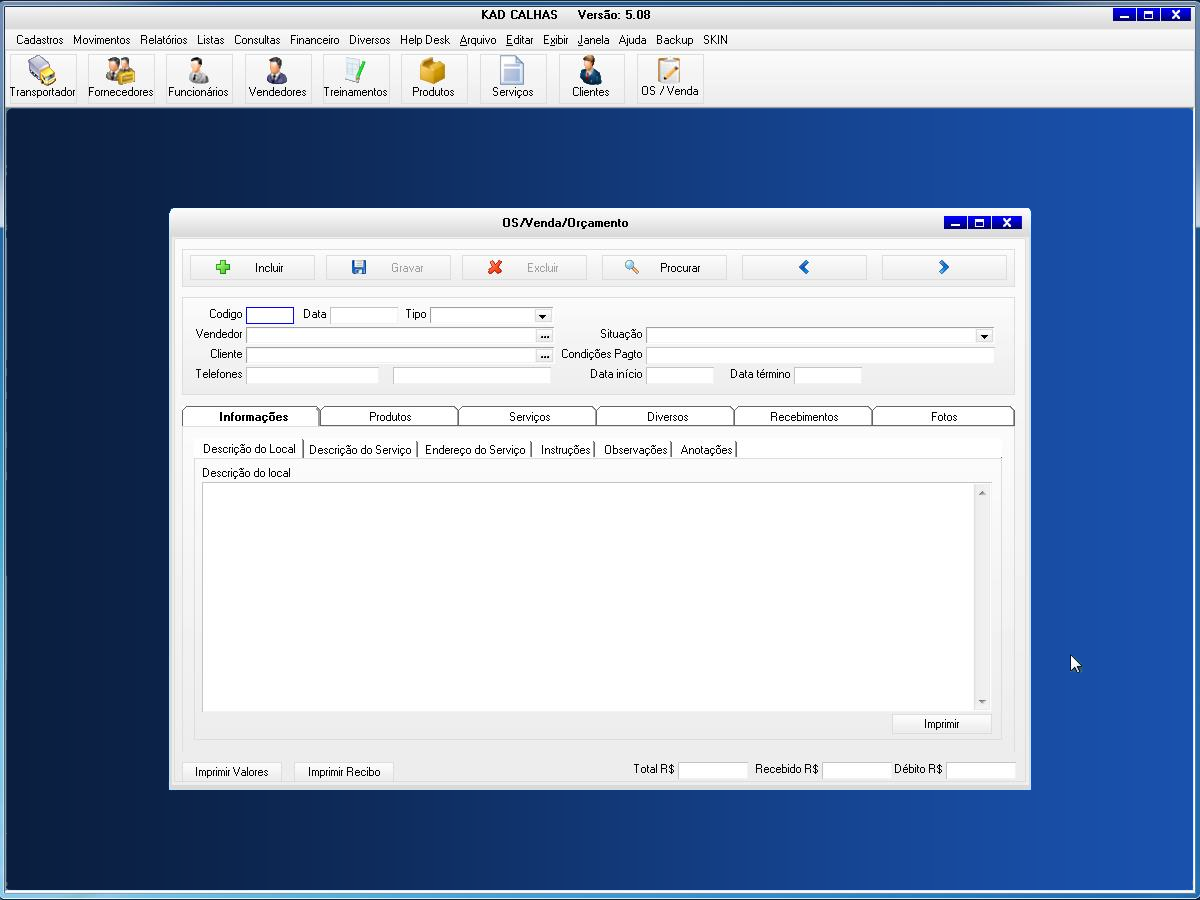
Task: Switch to the Fotos tab
Action: pyautogui.click(x=944, y=417)
